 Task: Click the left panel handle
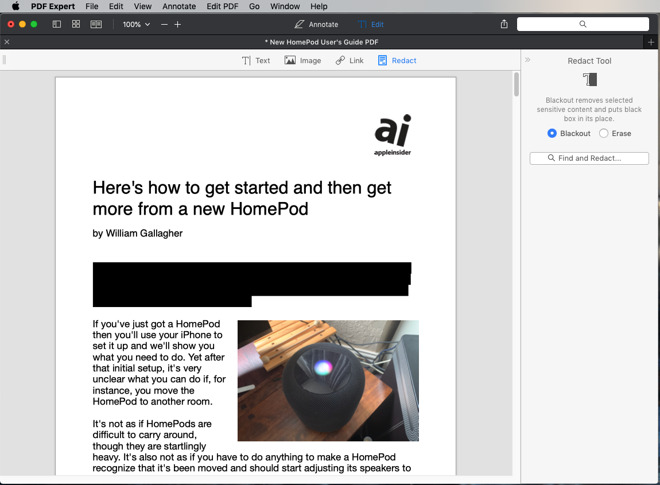click(x=4, y=60)
